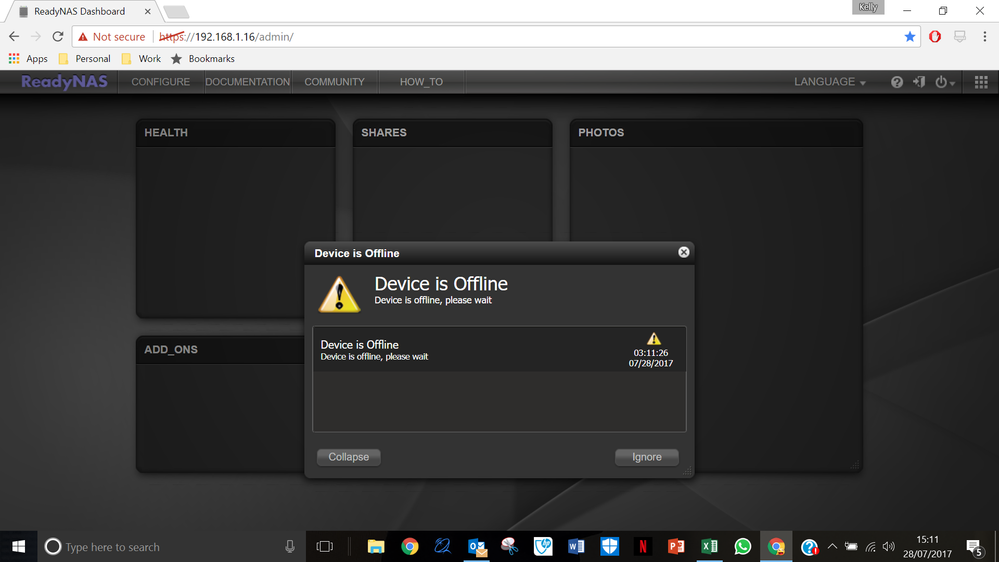The width and height of the screenshot is (999, 562).
Task: Select the Device is Offline log entry
Action: (500, 350)
